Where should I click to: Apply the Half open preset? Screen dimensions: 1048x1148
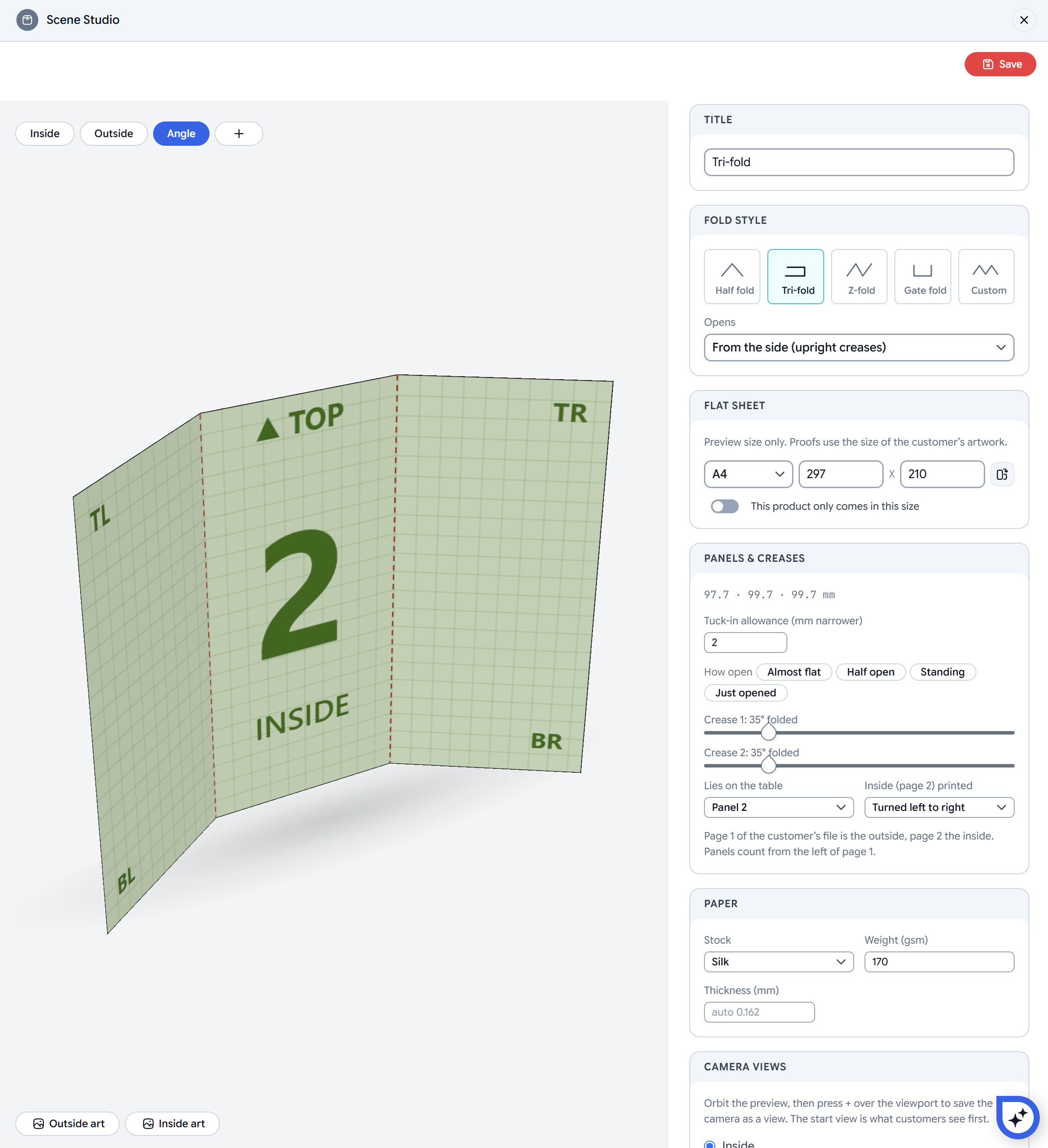(871, 672)
